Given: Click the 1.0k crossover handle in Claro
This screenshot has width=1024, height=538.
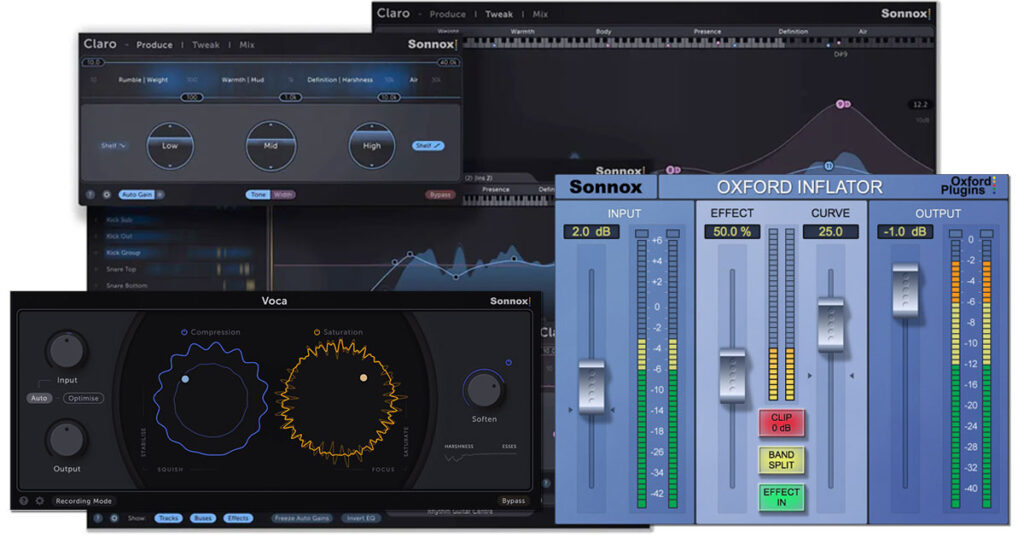Looking at the screenshot, I should click(290, 97).
